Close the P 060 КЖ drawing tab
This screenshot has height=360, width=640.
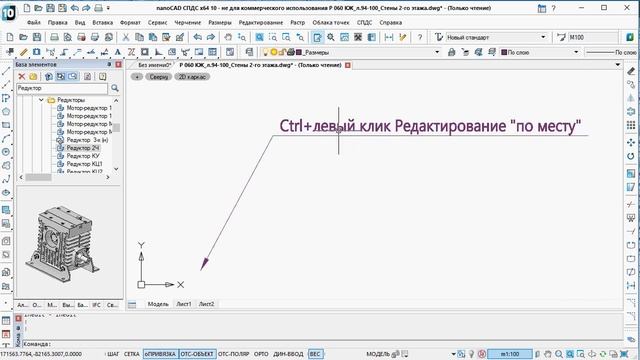coord(348,65)
